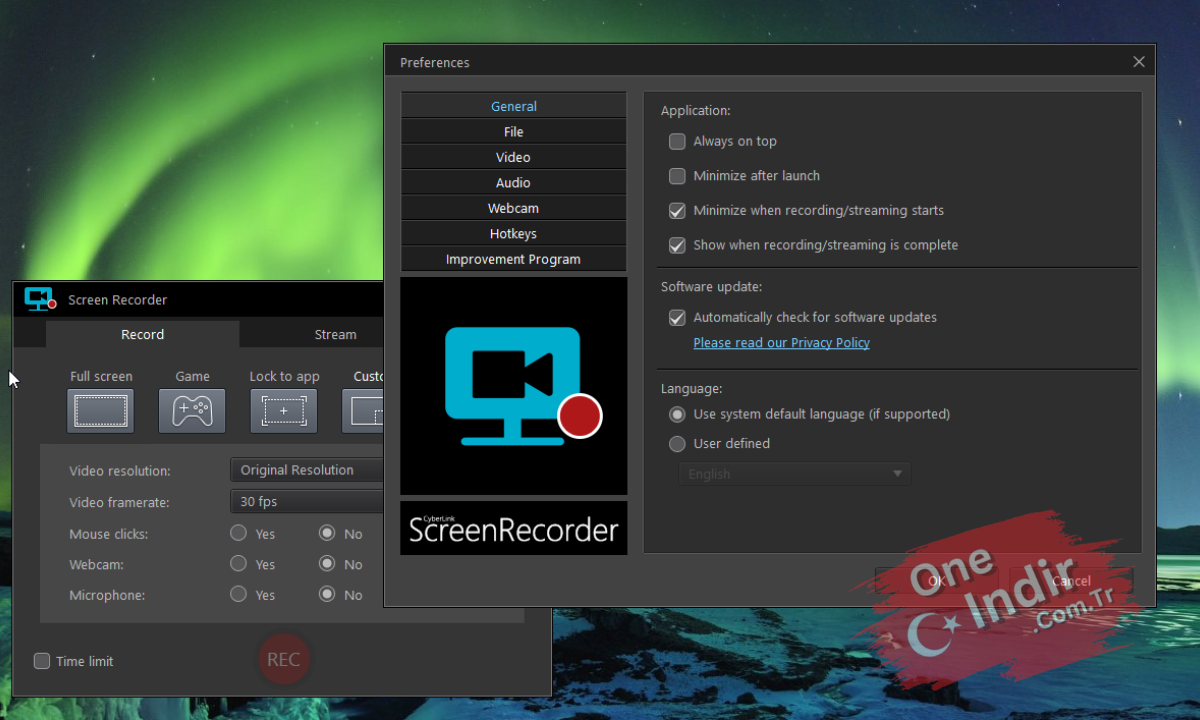Toggle Minimize after launch checkbox
This screenshot has width=1200, height=720.
677,176
